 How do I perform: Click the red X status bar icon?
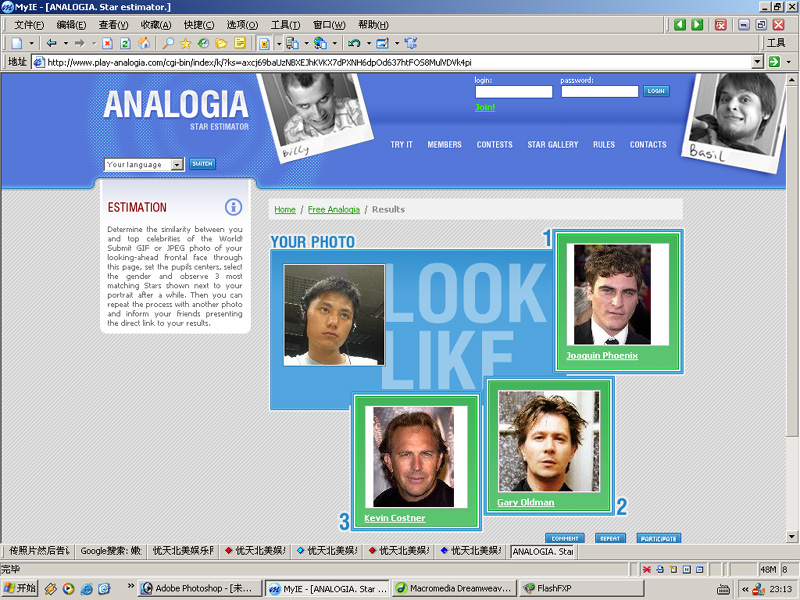pos(646,569)
